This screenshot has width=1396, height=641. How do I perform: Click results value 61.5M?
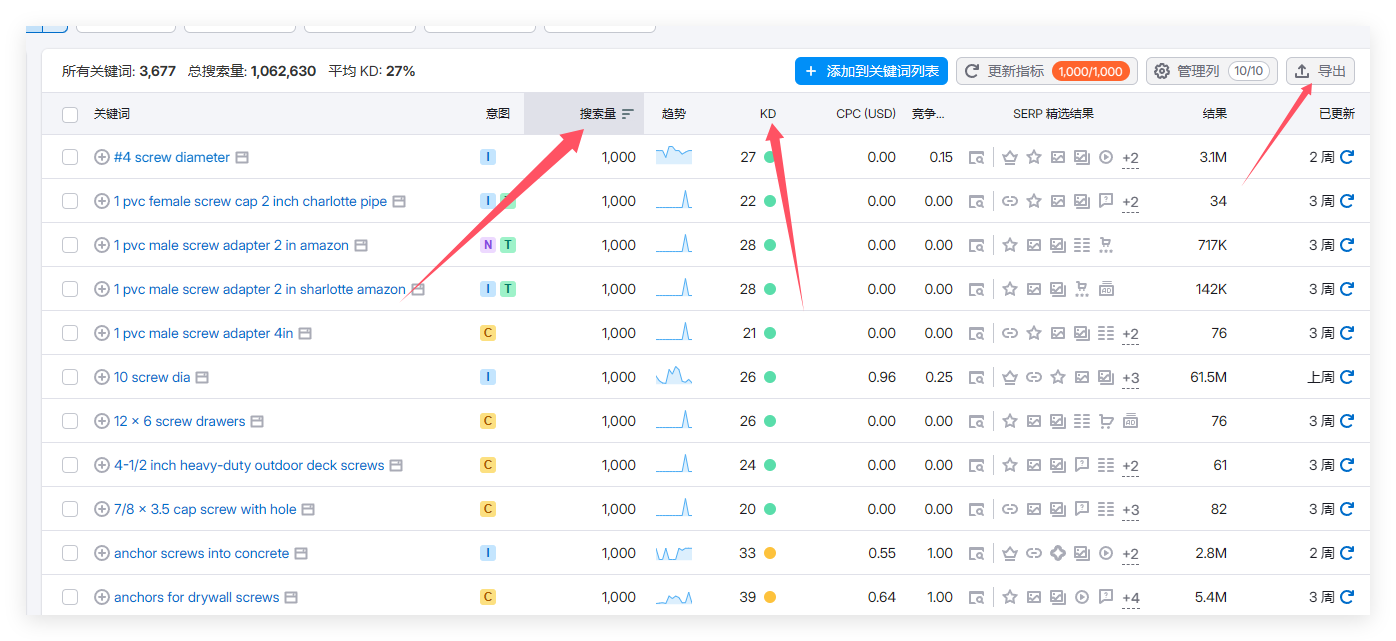(x=1208, y=377)
